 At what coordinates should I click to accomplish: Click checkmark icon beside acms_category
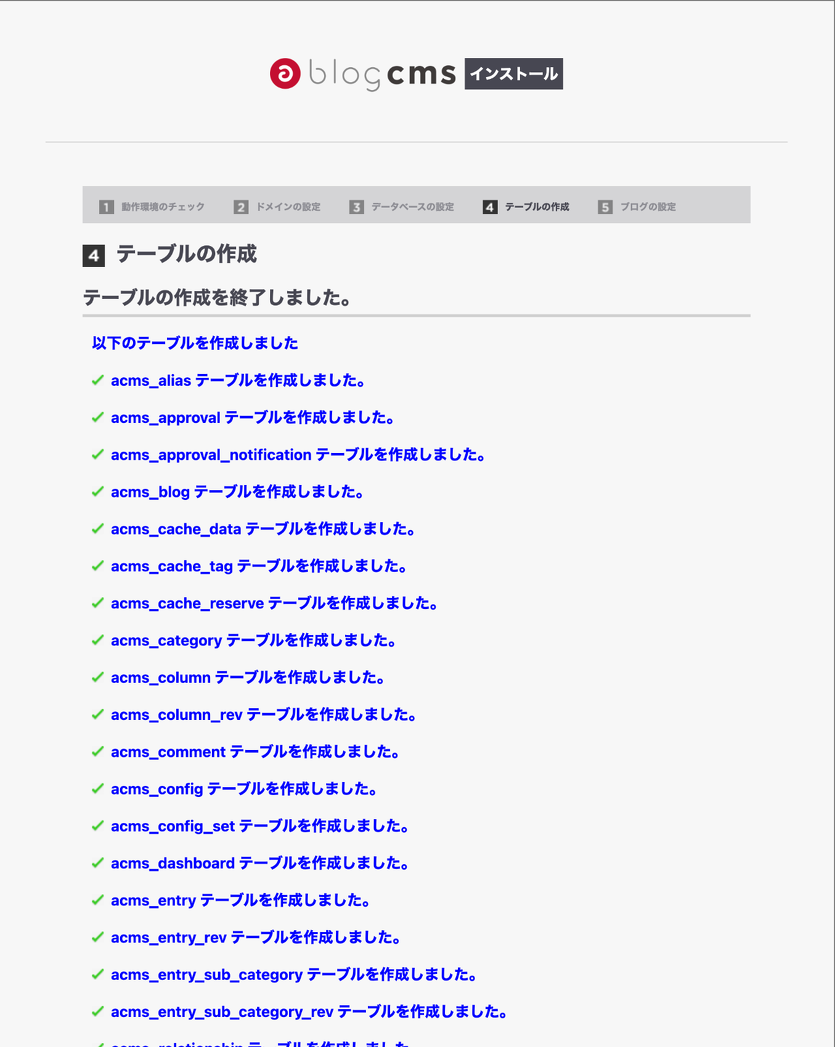coord(98,640)
